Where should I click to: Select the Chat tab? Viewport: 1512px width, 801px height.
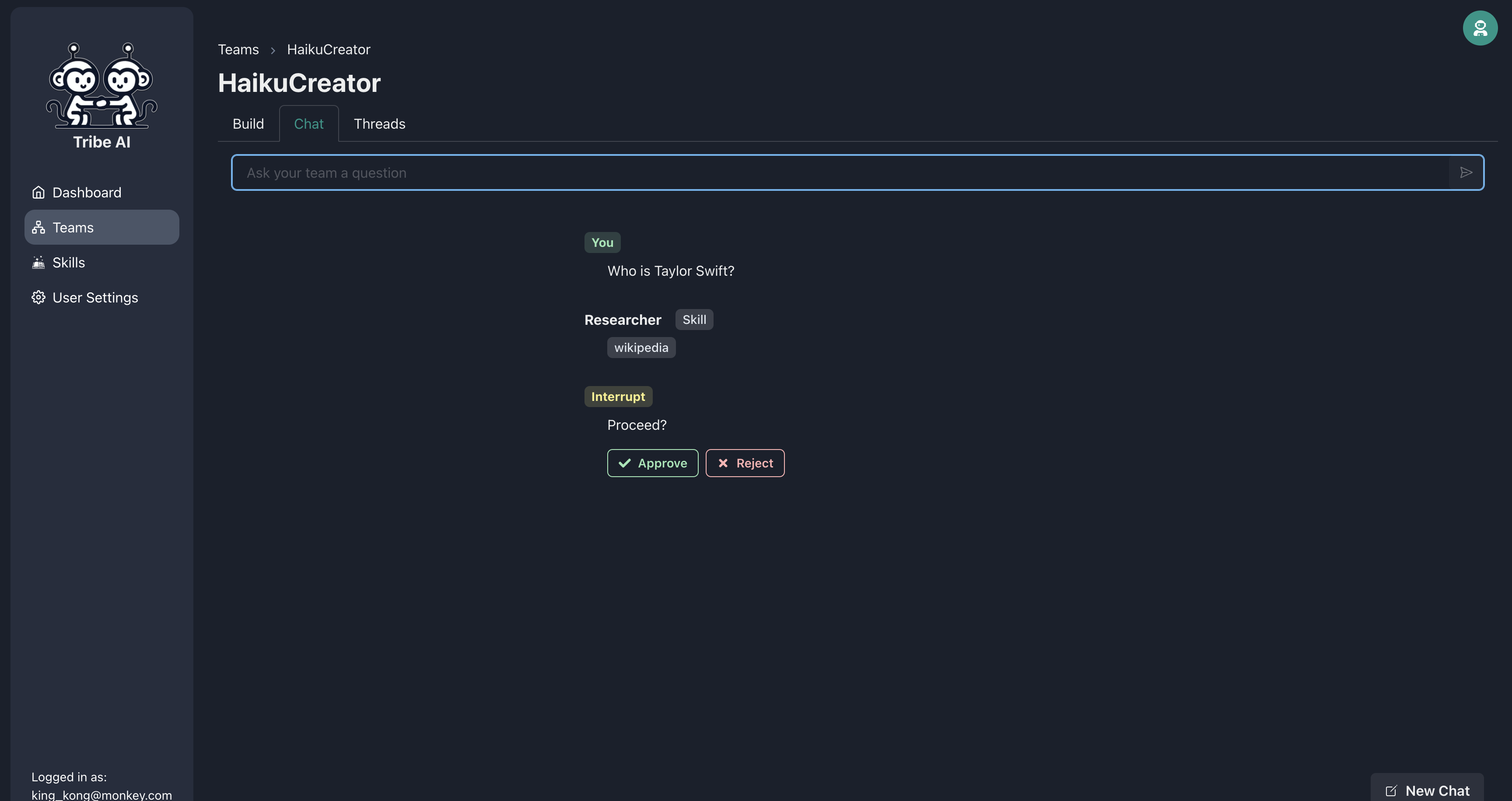pyautogui.click(x=308, y=124)
